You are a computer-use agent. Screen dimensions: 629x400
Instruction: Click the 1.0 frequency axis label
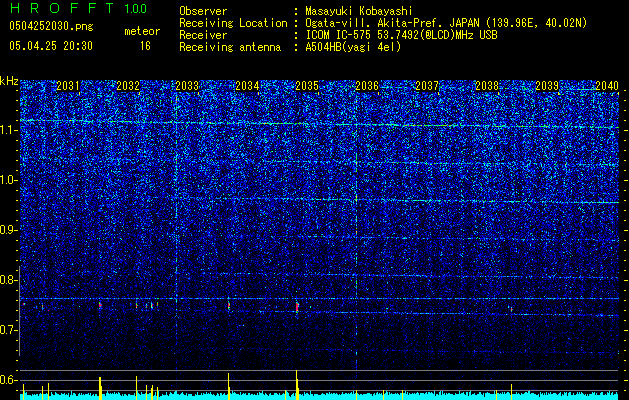(8, 180)
